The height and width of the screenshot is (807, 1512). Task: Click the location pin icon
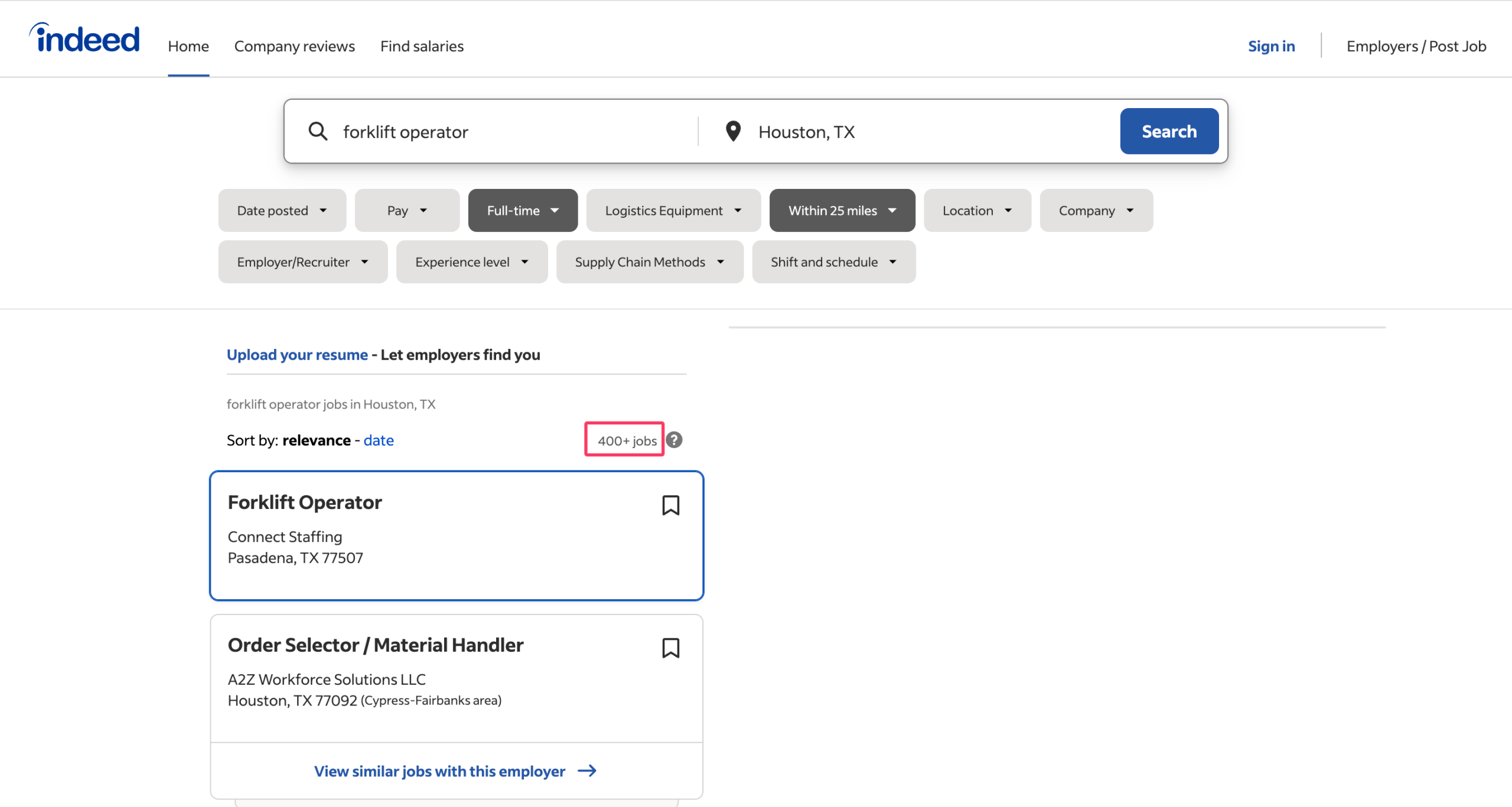pyautogui.click(x=733, y=131)
